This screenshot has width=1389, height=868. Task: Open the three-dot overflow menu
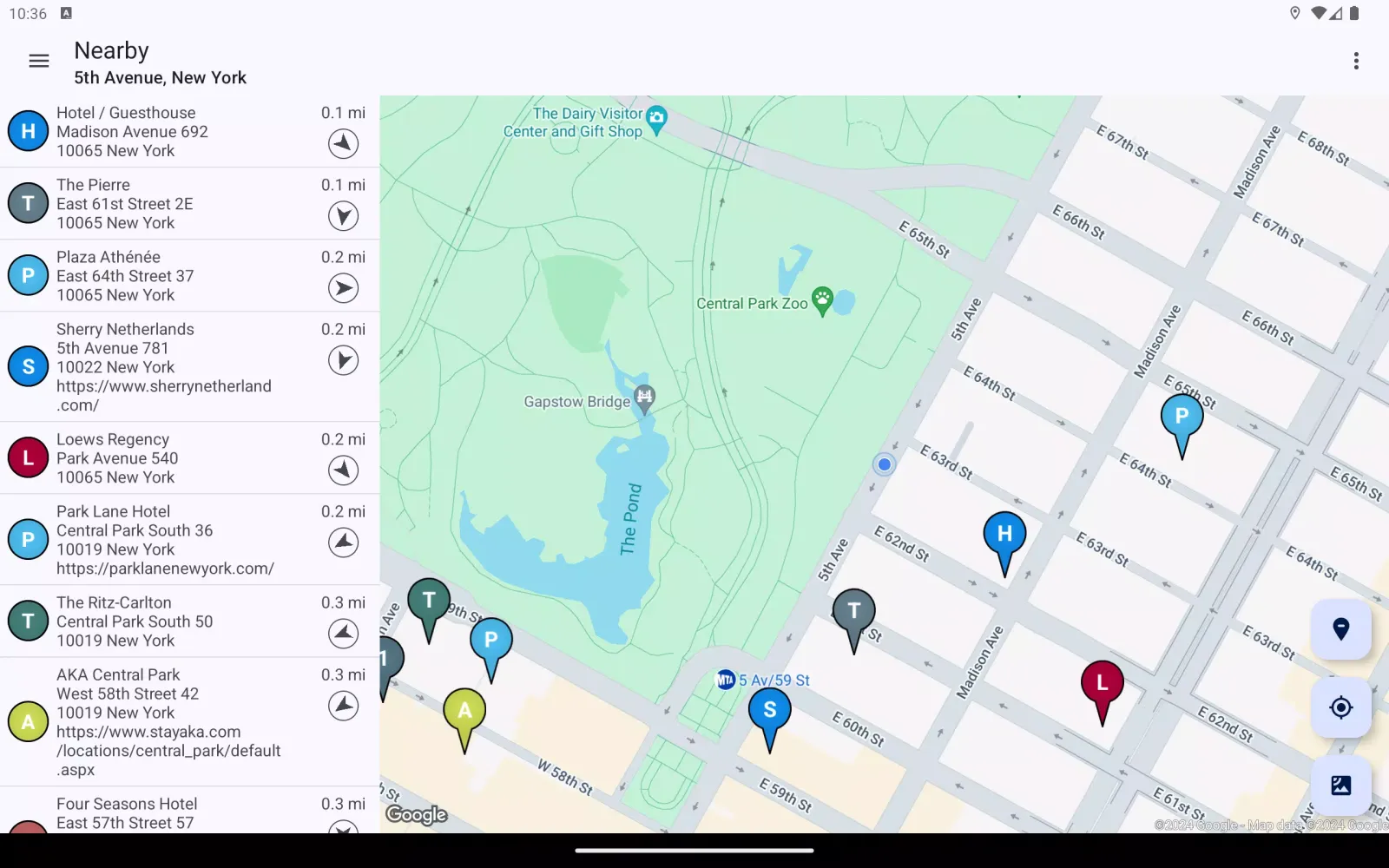point(1356,61)
